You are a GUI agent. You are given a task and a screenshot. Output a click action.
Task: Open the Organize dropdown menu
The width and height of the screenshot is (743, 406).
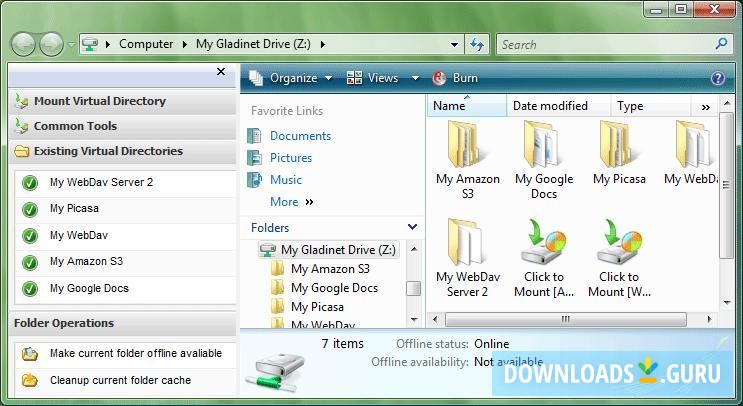[x=290, y=78]
